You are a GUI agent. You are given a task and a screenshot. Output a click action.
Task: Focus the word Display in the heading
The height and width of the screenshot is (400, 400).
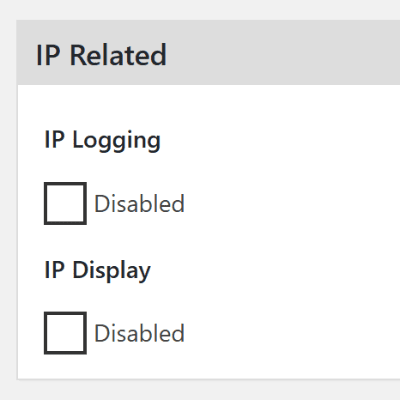(x=112, y=271)
